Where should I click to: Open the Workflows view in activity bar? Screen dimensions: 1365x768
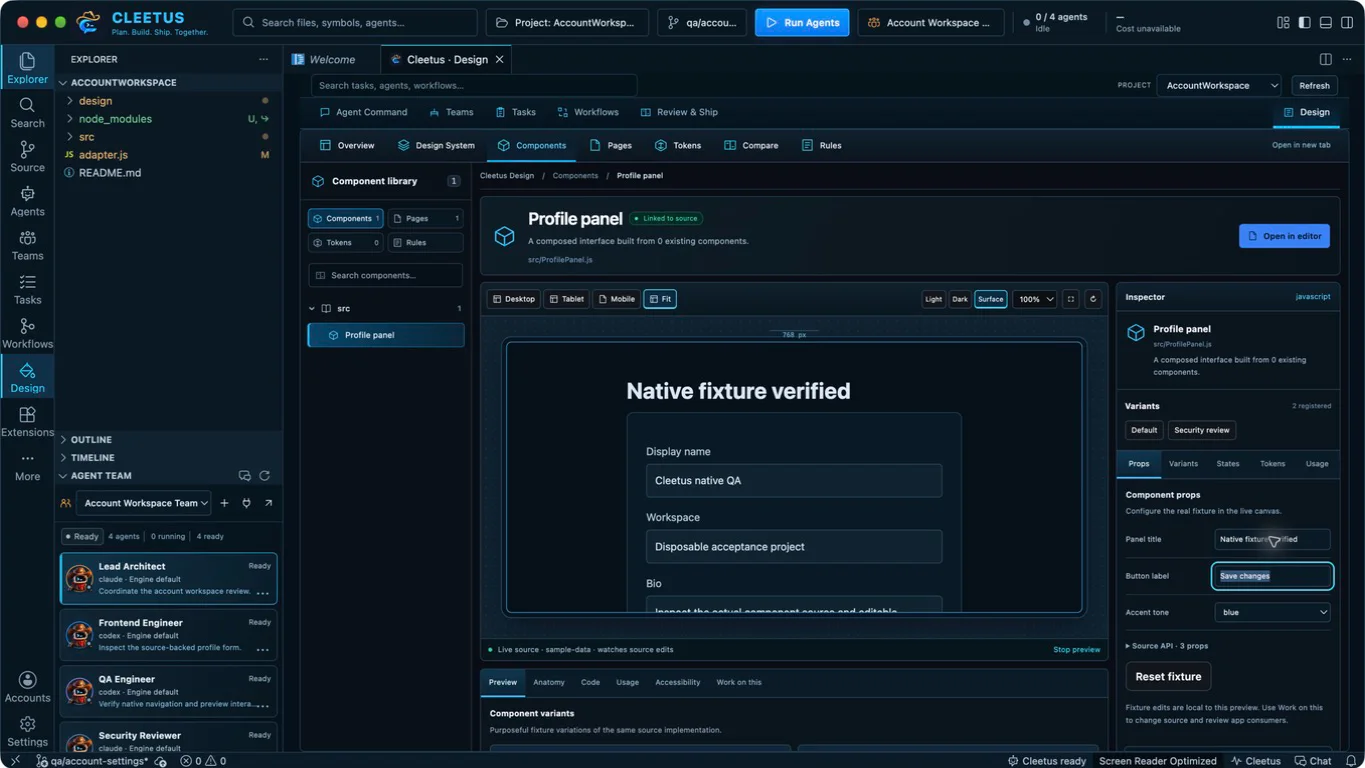27,333
